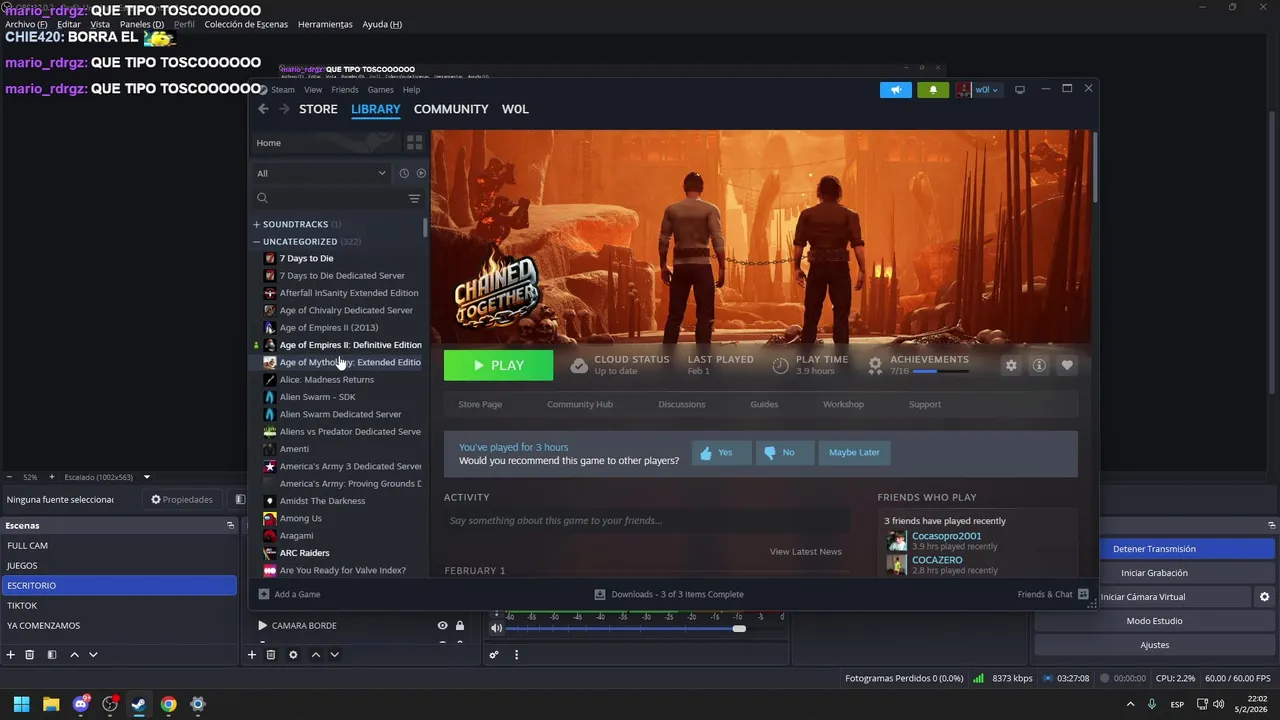Open Ajustes in OBS controls
The image size is (1280, 720).
click(x=1154, y=645)
